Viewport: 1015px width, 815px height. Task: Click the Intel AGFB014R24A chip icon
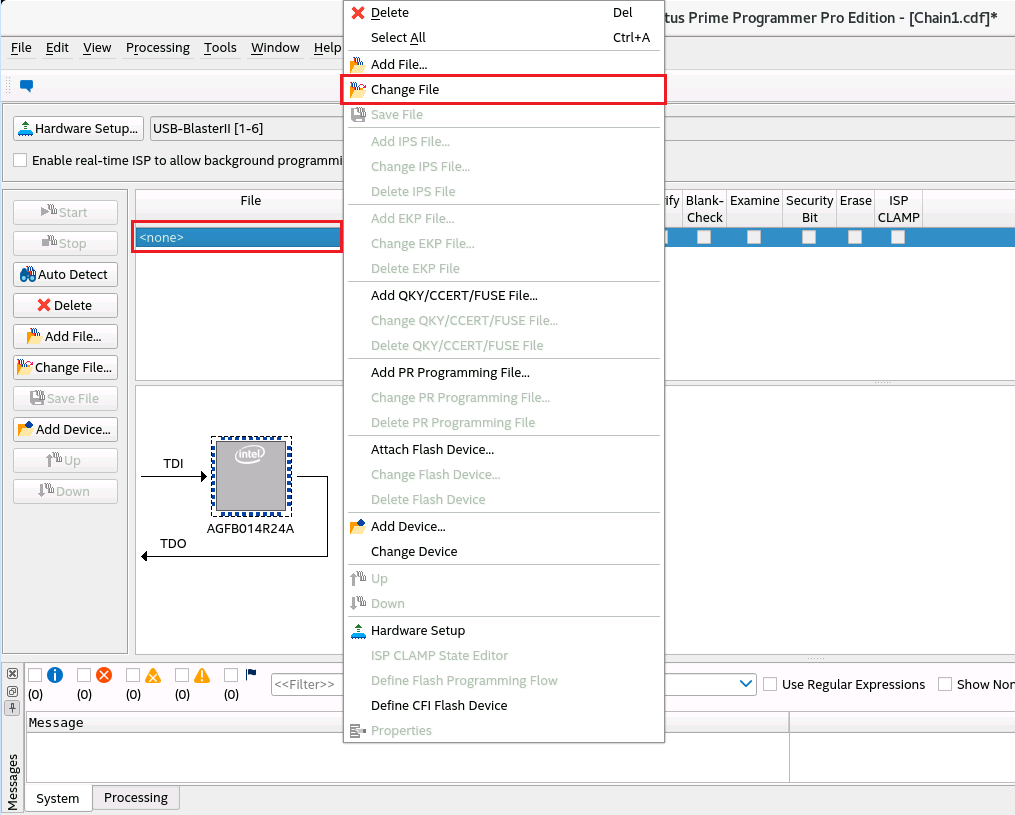click(x=251, y=477)
